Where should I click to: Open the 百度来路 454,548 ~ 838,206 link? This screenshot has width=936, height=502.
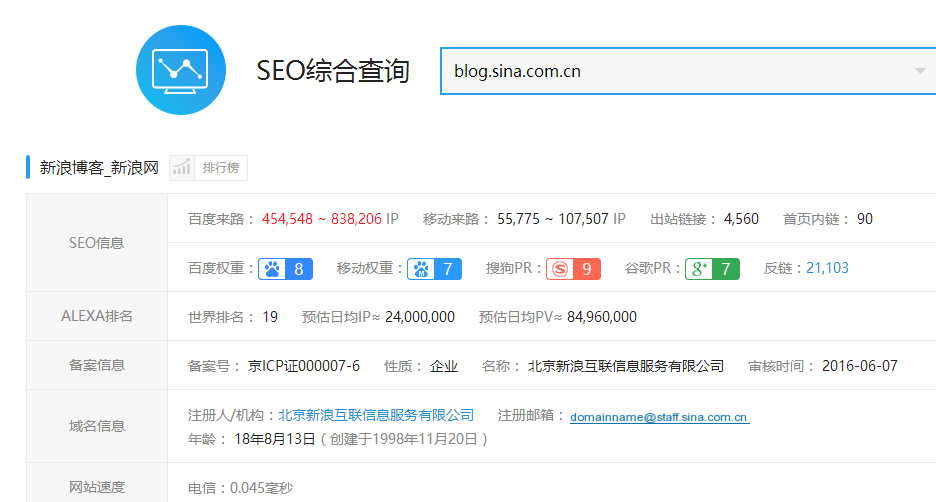pos(322,219)
